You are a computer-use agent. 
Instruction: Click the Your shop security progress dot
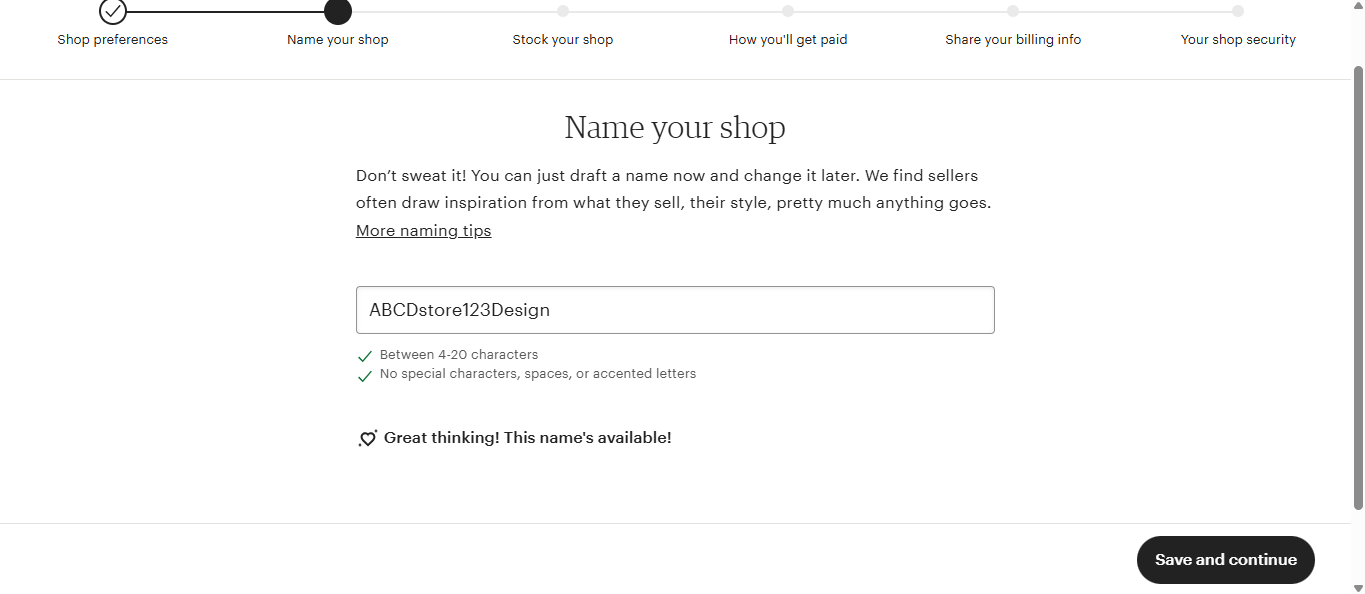click(x=1237, y=12)
